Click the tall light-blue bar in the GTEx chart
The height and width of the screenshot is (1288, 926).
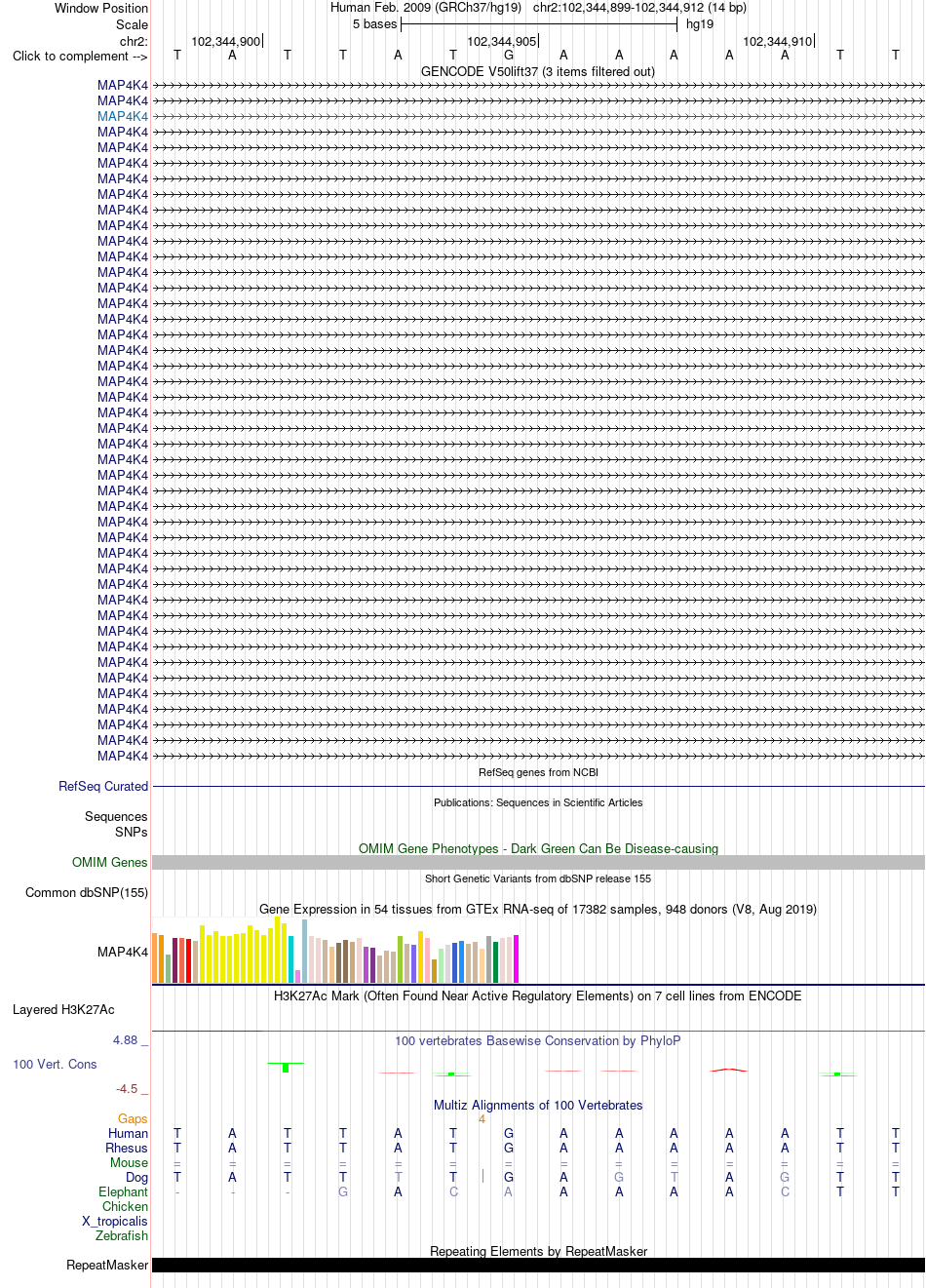[304, 951]
